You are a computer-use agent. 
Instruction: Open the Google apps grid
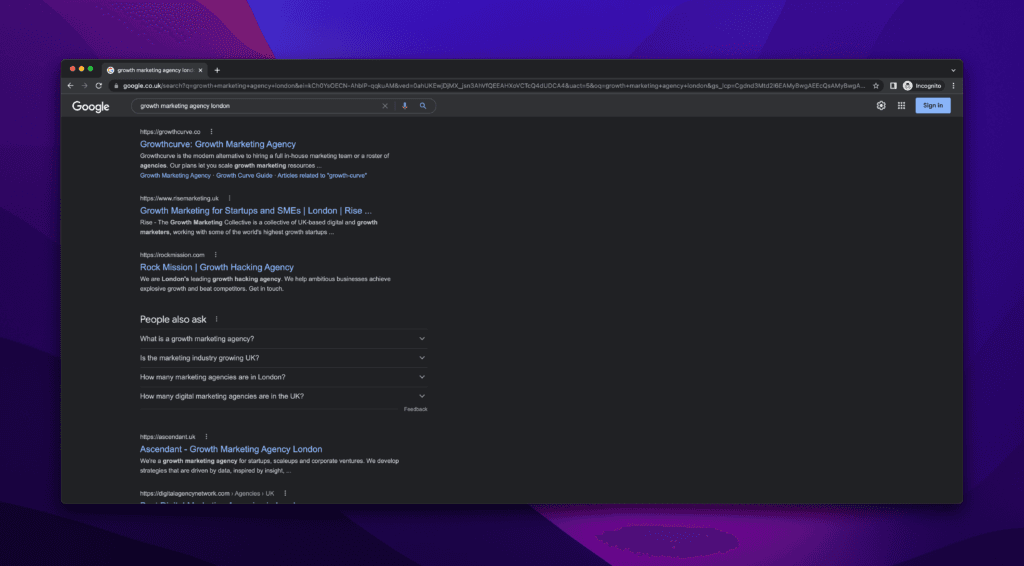901,105
